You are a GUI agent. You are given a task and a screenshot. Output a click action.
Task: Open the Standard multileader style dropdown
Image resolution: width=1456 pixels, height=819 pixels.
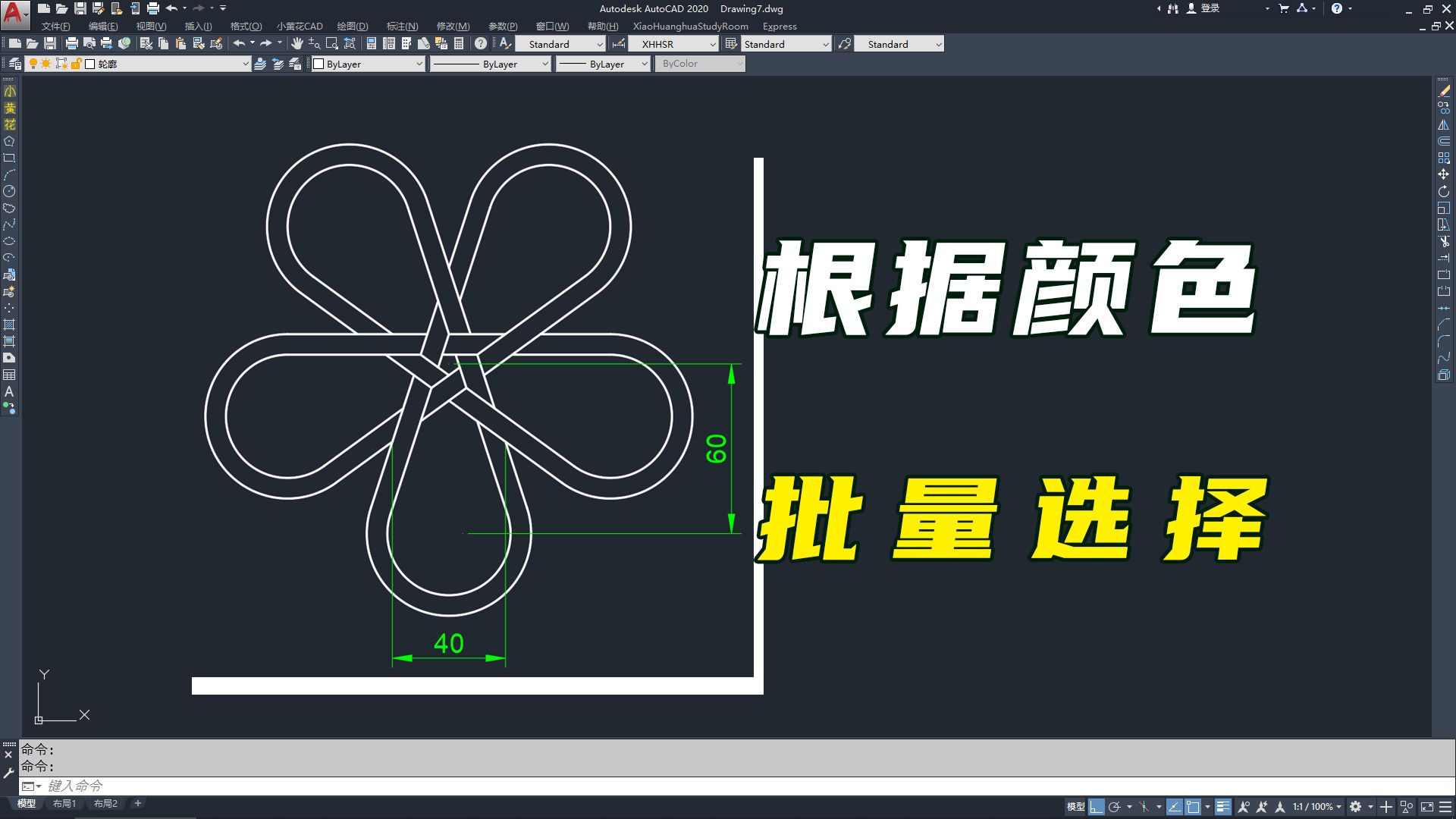[x=899, y=44]
